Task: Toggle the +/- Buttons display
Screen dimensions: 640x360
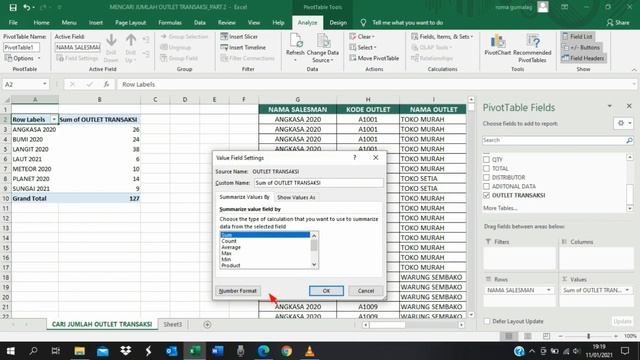Action: coord(581,47)
